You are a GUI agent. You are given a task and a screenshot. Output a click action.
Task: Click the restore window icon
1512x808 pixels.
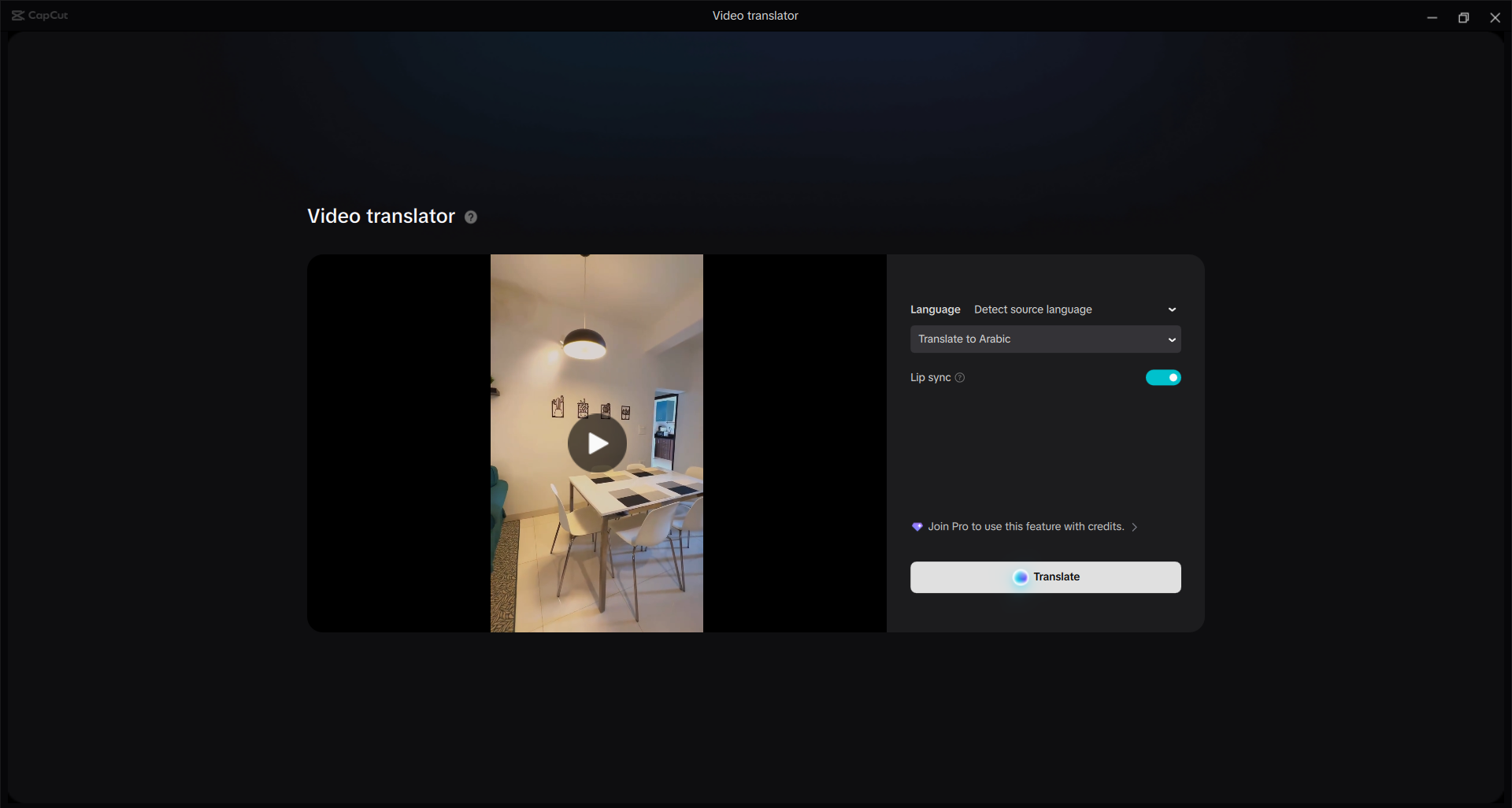tap(1464, 17)
